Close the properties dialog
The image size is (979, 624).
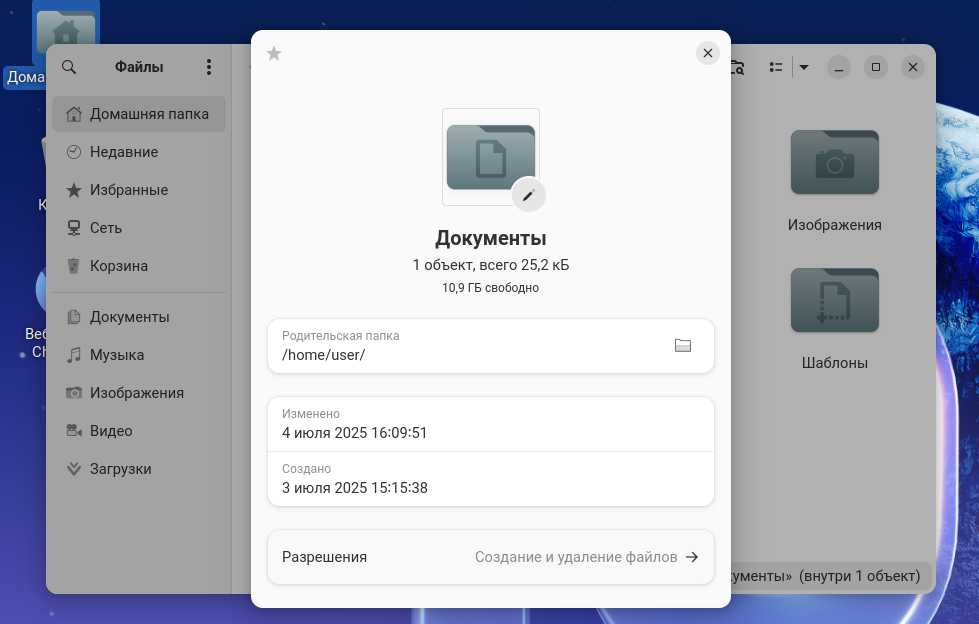click(x=708, y=53)
